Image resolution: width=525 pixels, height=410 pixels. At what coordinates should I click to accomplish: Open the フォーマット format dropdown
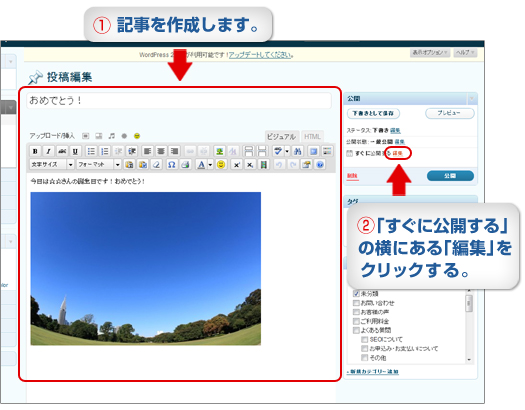[x=99, y=165]
